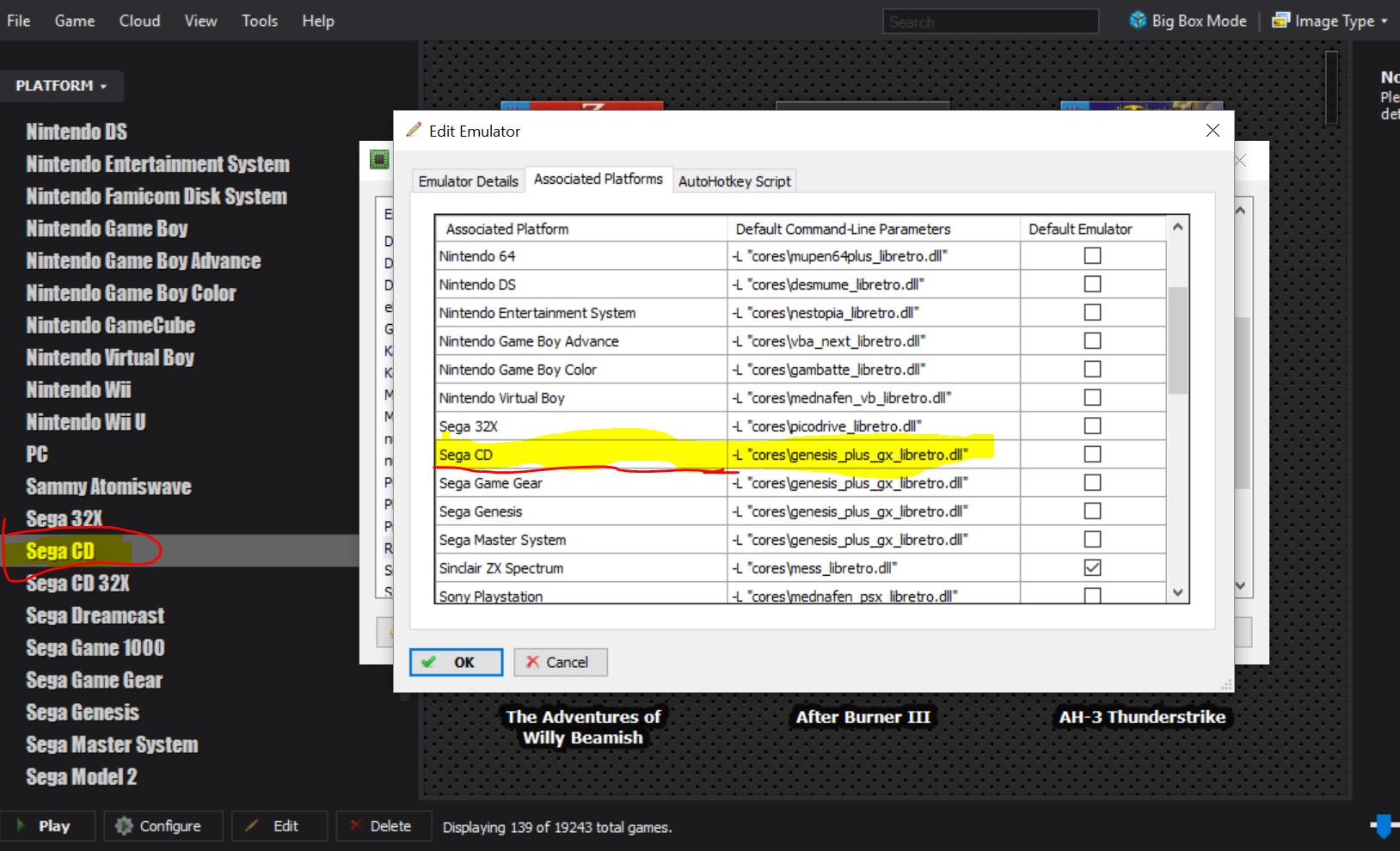Open the PLATFORM dropdown

click(x=61, y=86)
